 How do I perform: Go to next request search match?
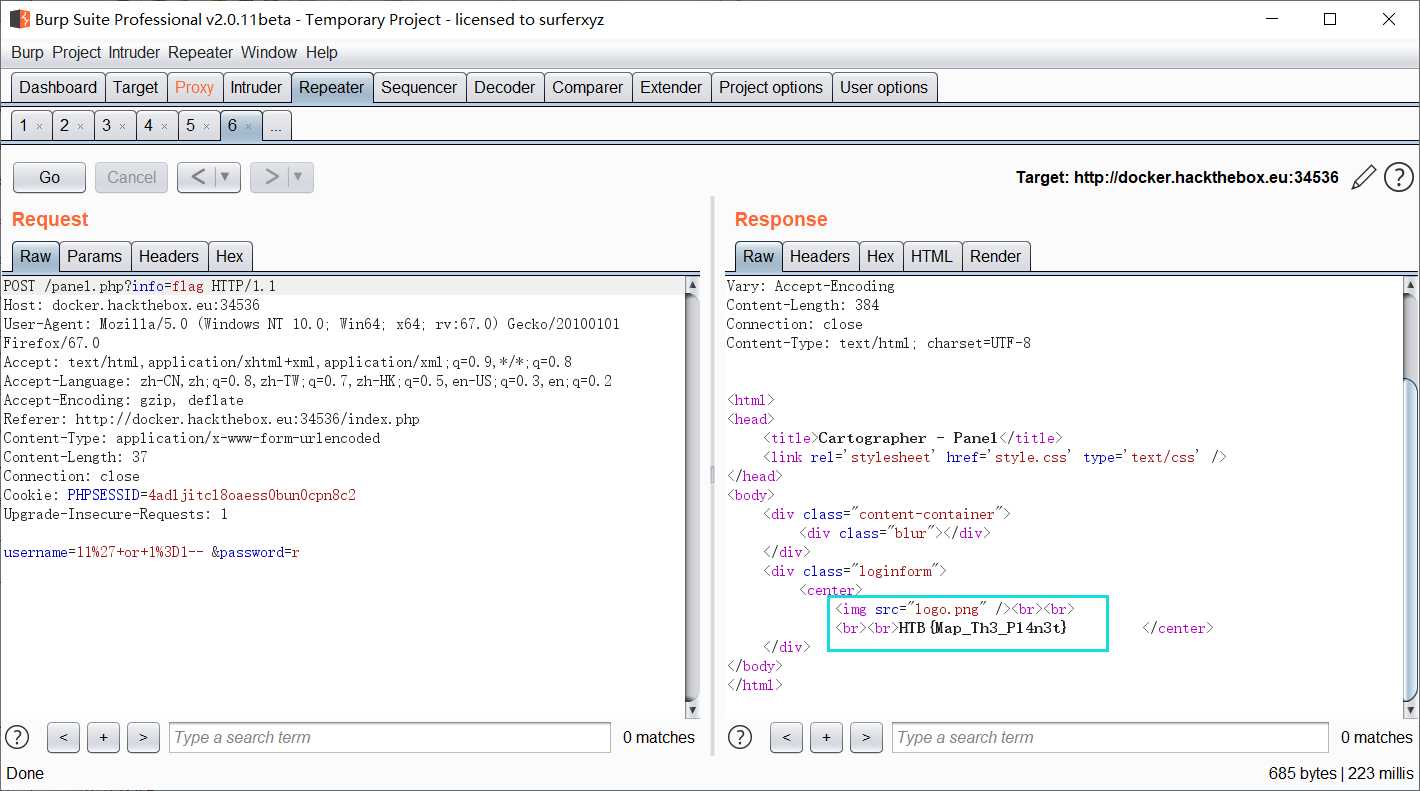point(143,737)
